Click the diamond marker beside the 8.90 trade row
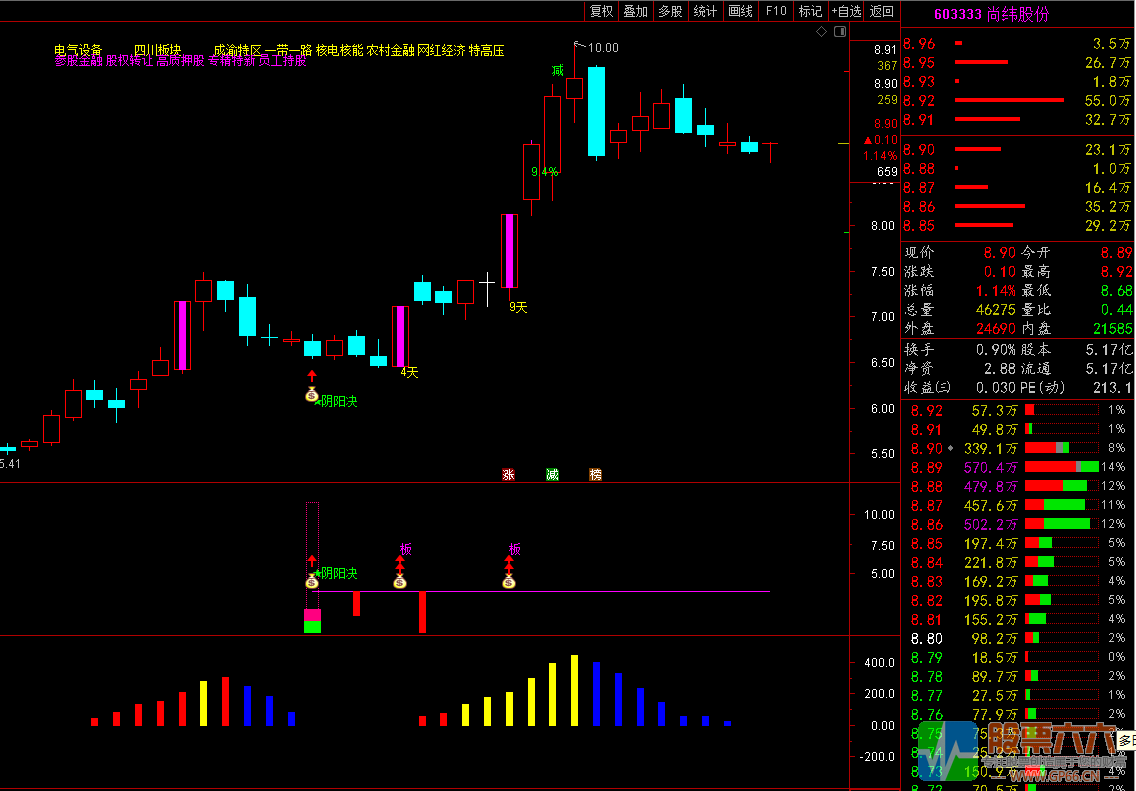Viewport: 1136px width, 791px height. [950, 448]
